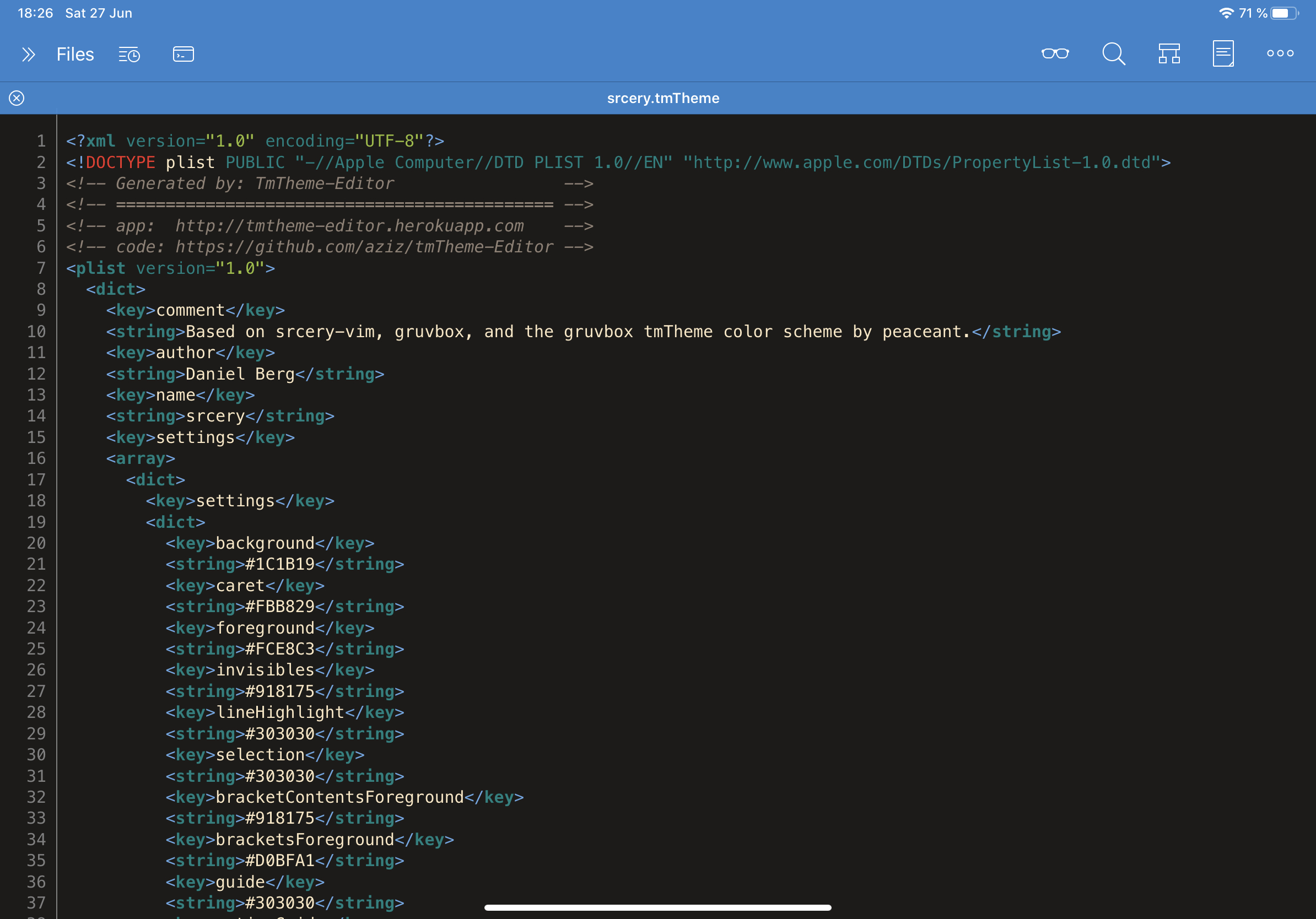
Task: Tap the battery indicator in status bar
Action: pyautogui.click(x=1284, y=13)
